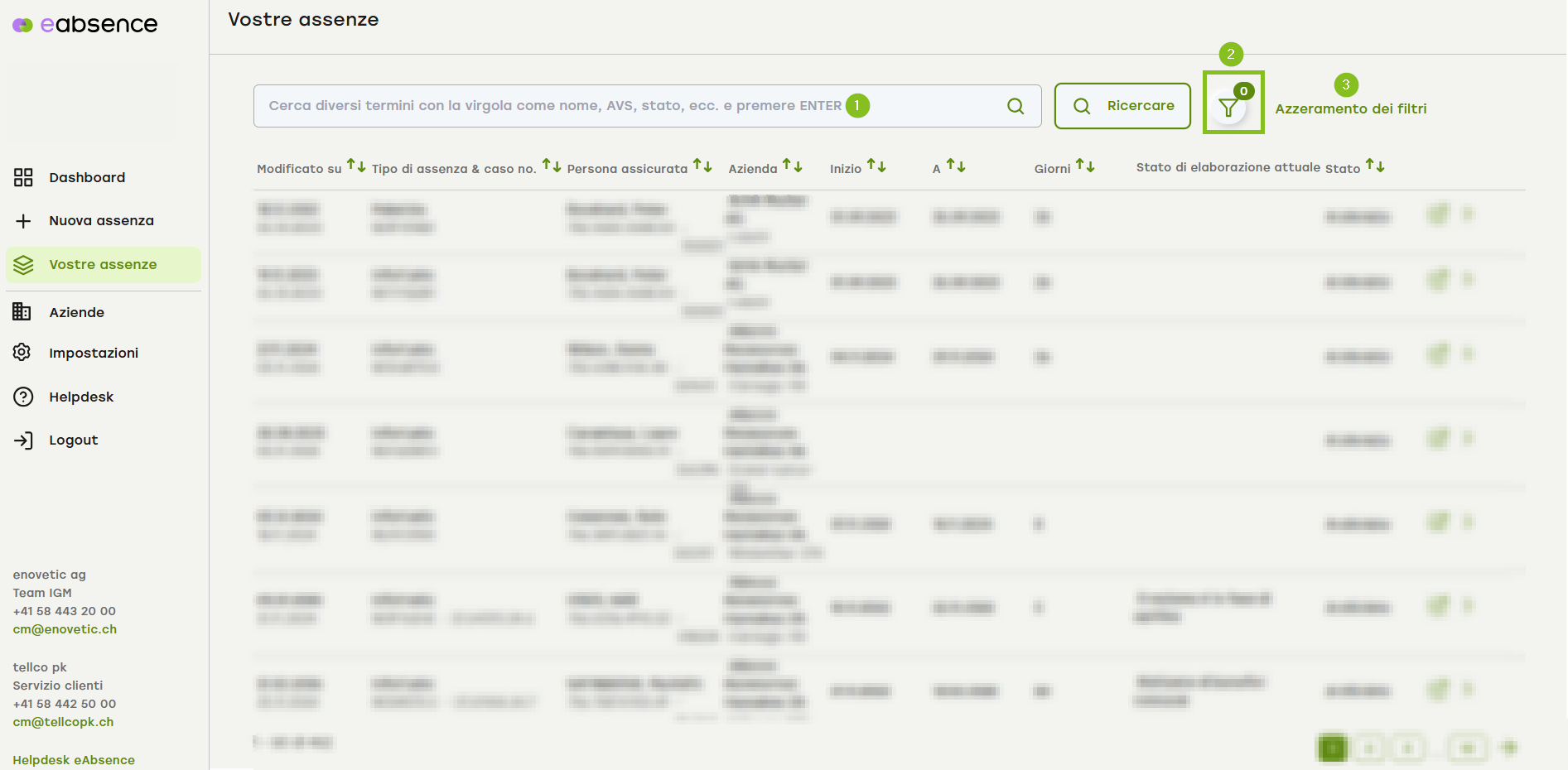Sort by Giorni column arrows
1568x770 pixels.
click(1085, 166)
